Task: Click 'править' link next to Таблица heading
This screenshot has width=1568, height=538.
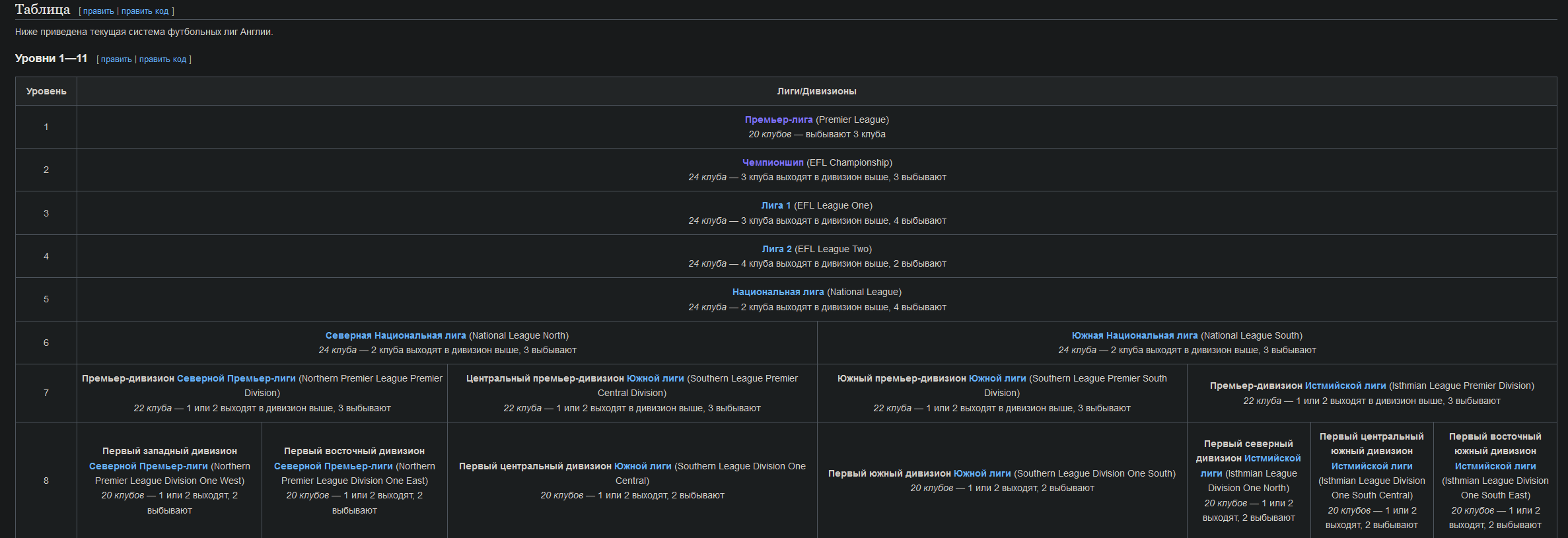Action: point(98,11)
